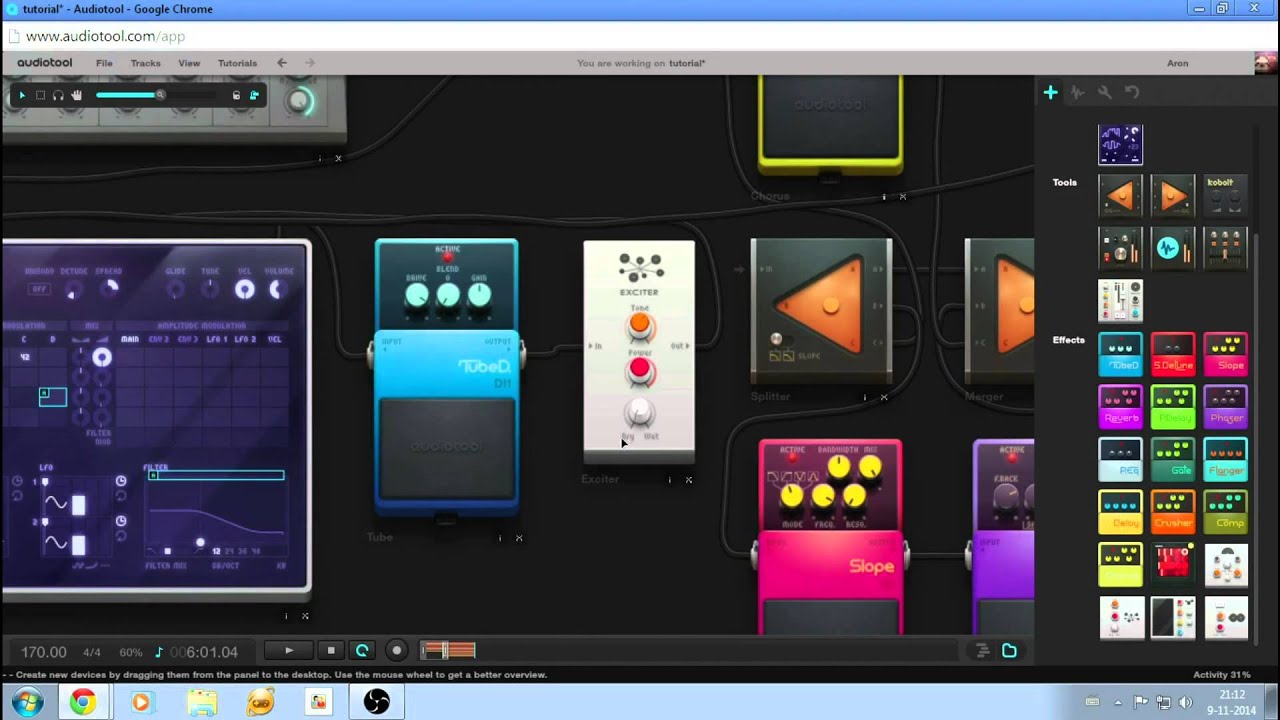This screenshot has height=720, width=1280.
Task: Click the TubeD Drive knob
Action: [x=416, y=294]
